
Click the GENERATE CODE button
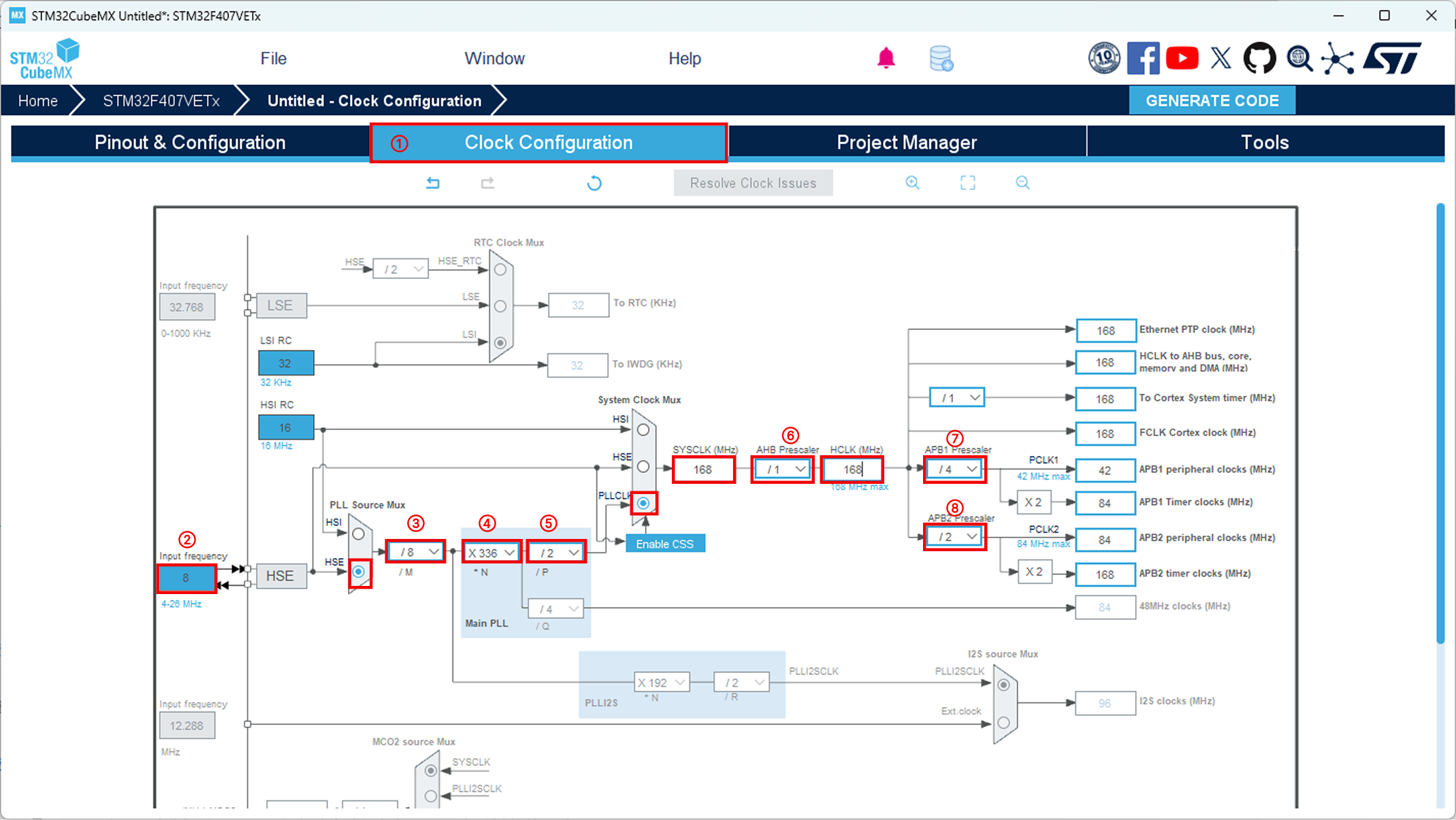point(1212,101)
